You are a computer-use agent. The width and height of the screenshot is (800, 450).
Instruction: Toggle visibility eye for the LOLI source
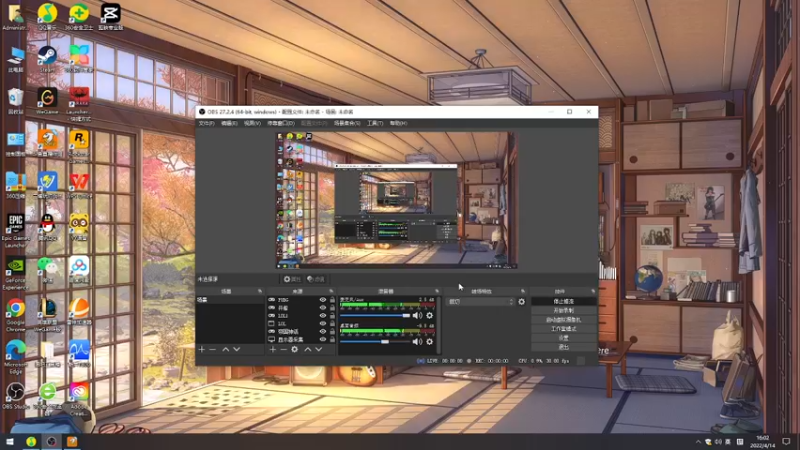[322, 316]
